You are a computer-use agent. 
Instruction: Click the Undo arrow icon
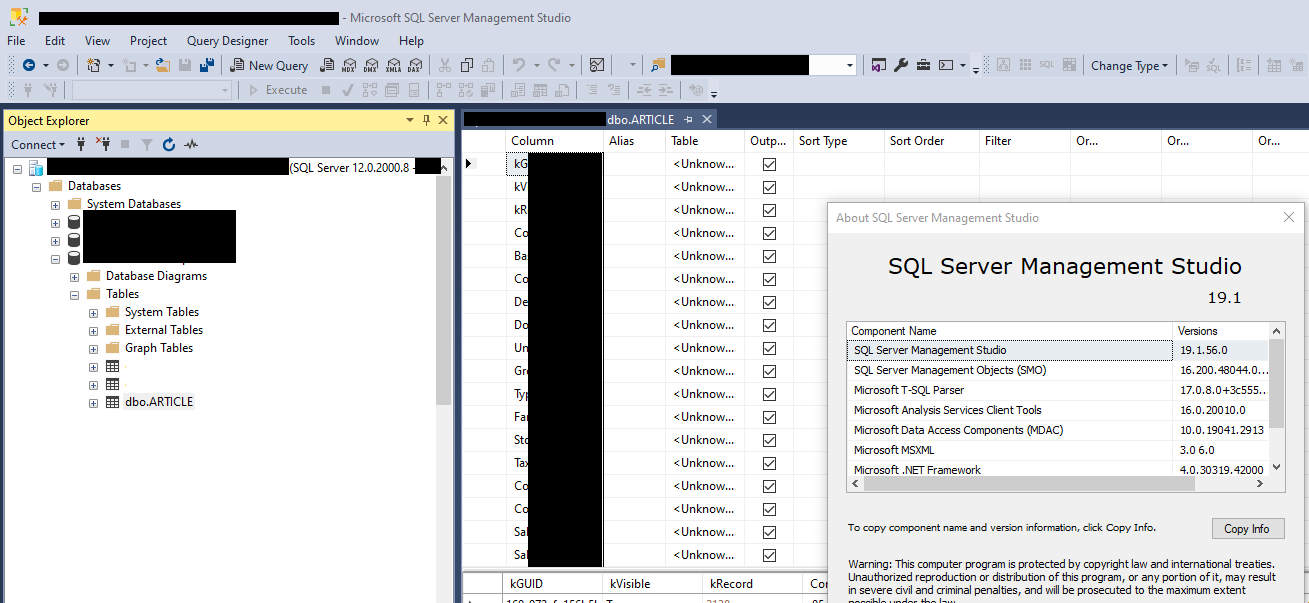point(518,65)
